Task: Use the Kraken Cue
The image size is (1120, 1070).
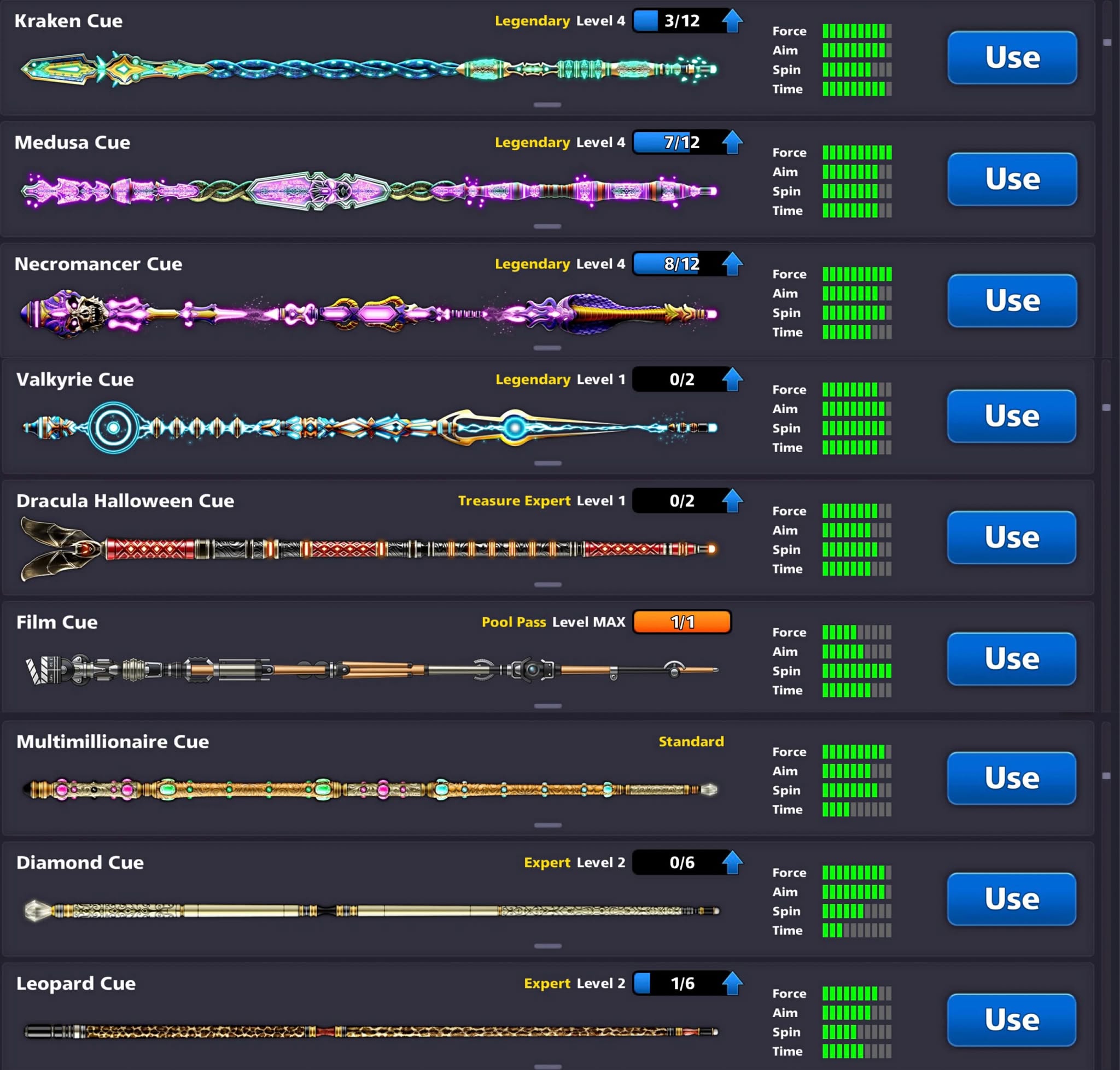Action: pyautogui.click(x=1012, y=57)
